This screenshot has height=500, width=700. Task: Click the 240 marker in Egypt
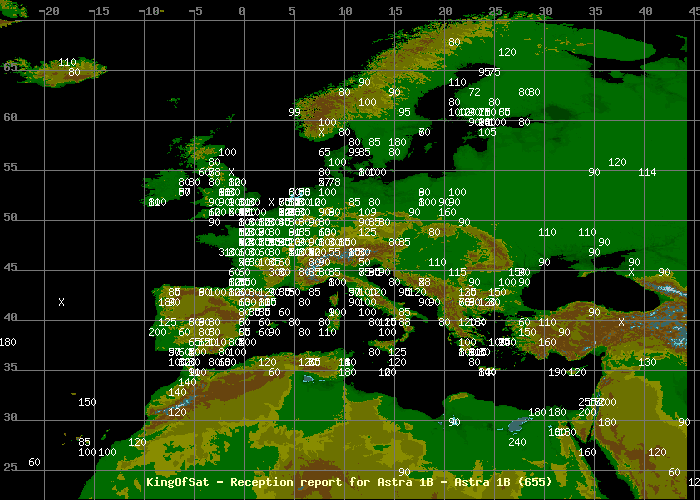click(517, 442)
